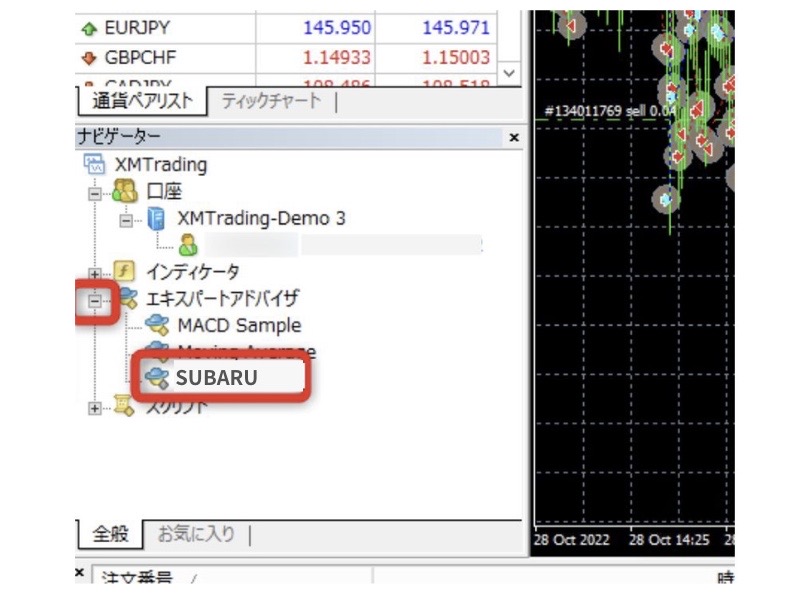Click the スクリプト scroll icon
Screen dimensions: 808x594
pyautogui.click(x=124, y=405)
